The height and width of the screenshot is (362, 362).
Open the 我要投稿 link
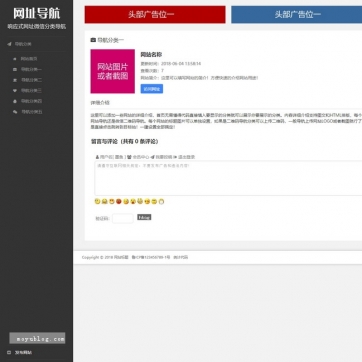pos(164,157)
